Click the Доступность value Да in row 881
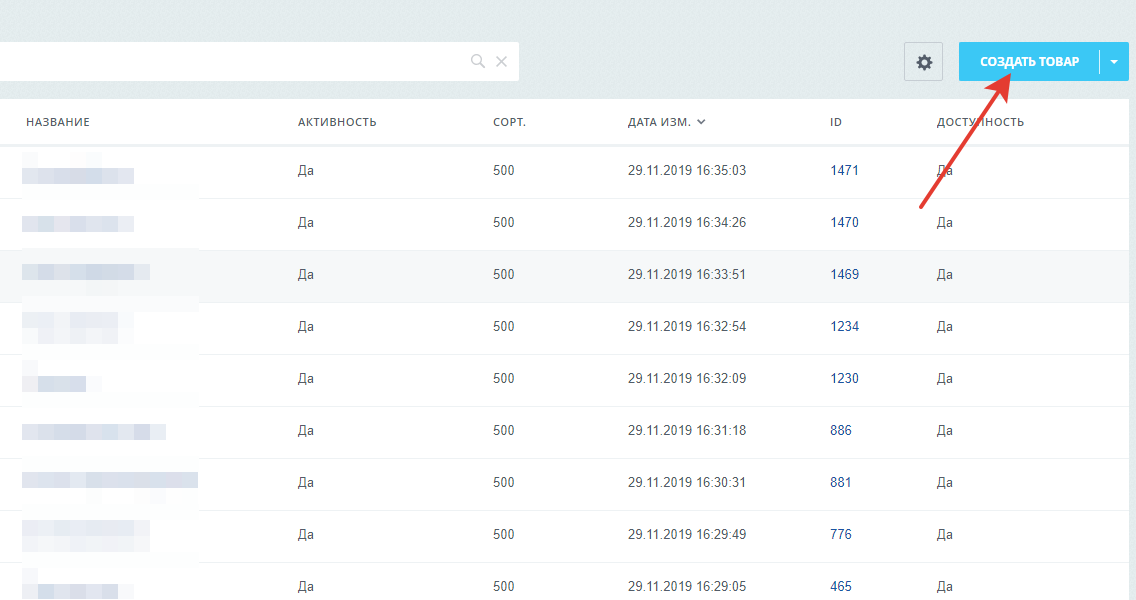 pyautogui.click(x=944, y=483)
